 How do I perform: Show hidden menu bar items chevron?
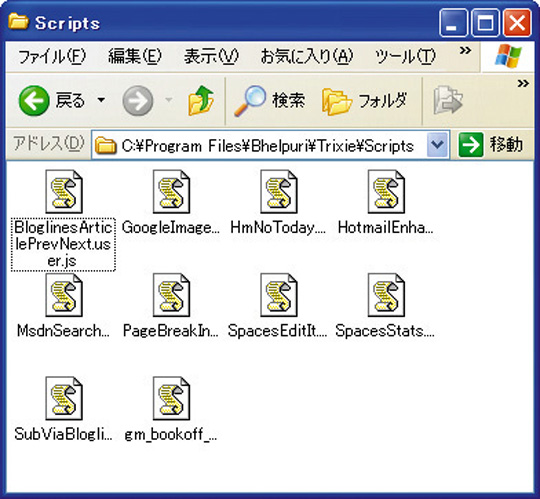click(465, 51)
